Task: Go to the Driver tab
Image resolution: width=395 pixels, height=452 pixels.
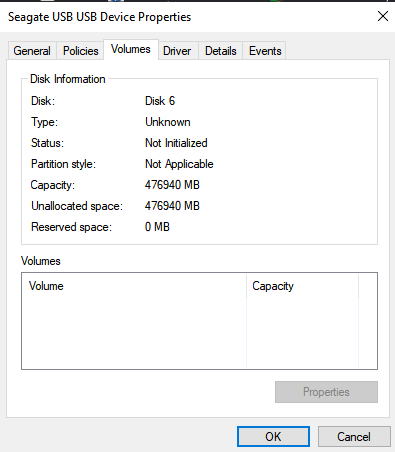Action: [177, 51]
